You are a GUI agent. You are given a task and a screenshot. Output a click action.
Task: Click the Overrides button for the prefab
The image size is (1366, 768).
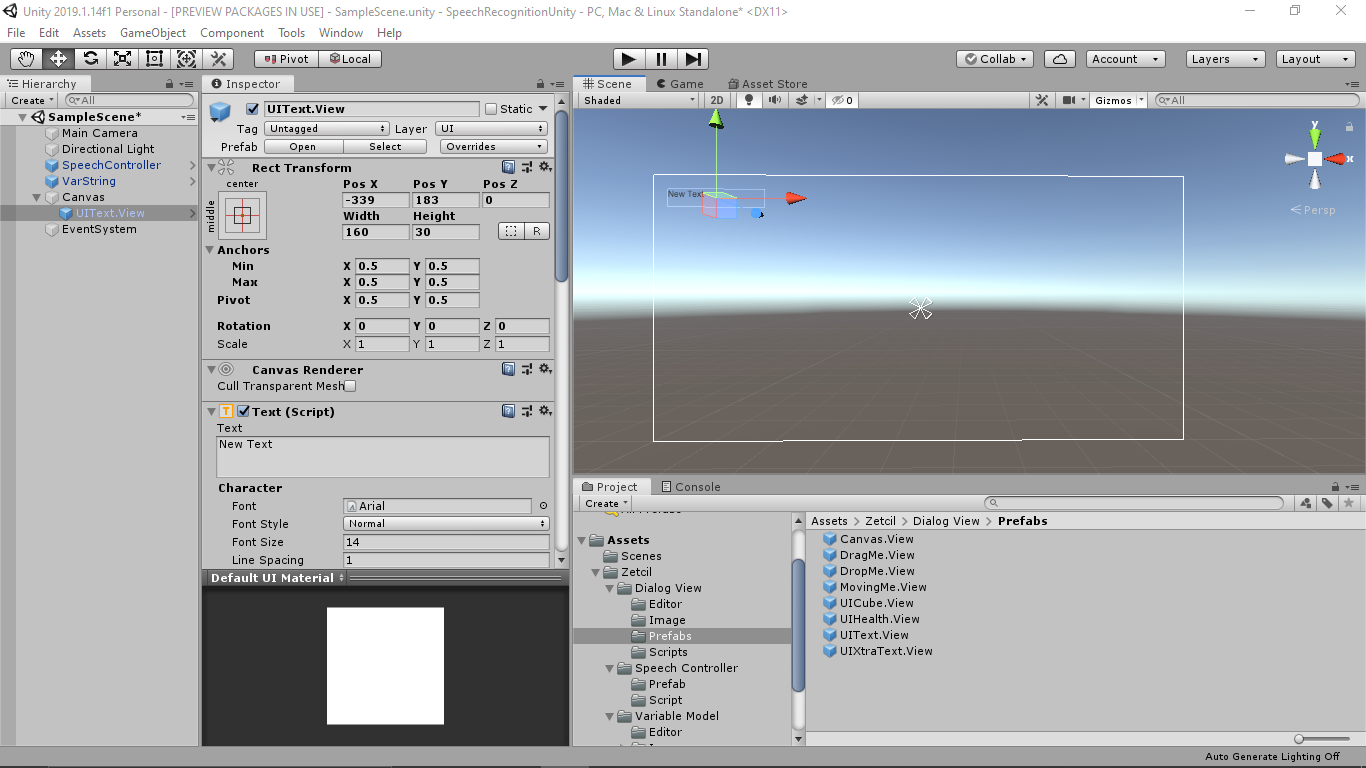tap(493, 146)
